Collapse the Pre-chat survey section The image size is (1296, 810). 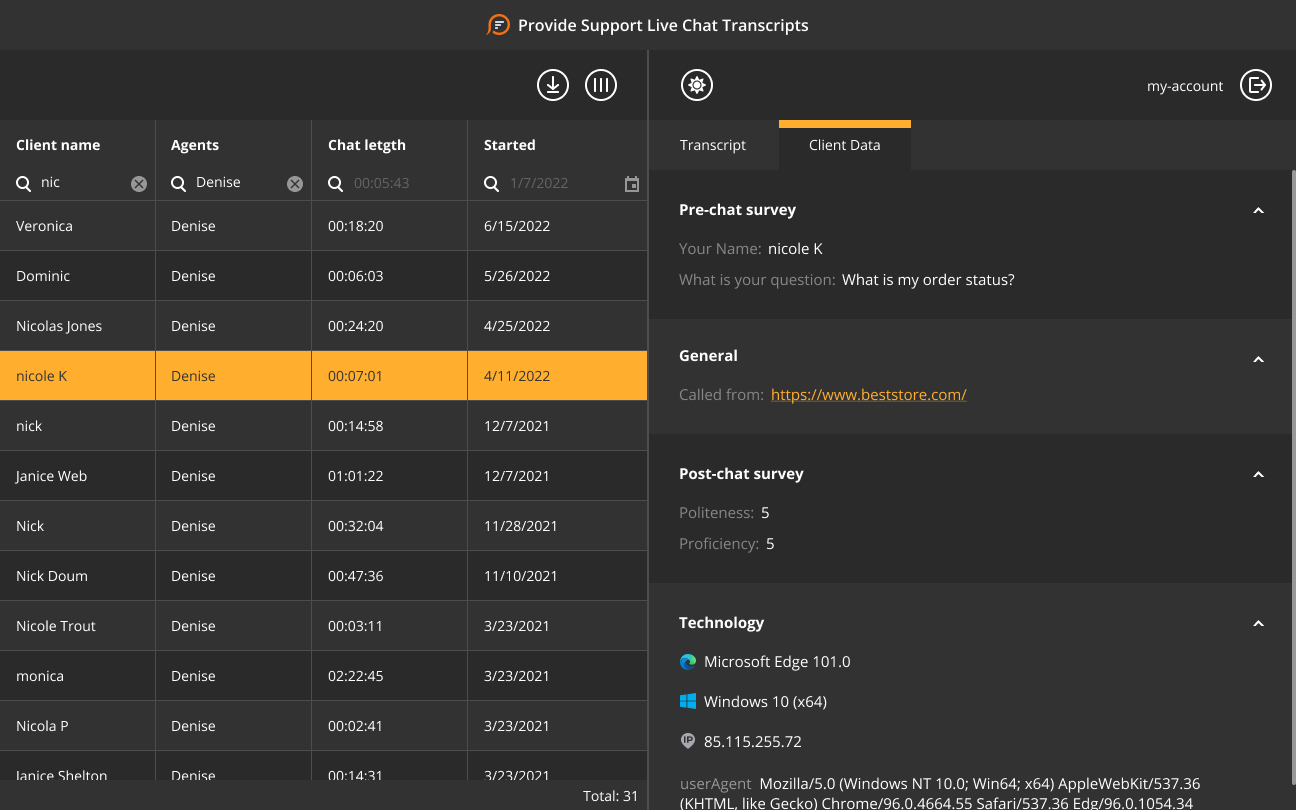click(x=1258, y=210)
